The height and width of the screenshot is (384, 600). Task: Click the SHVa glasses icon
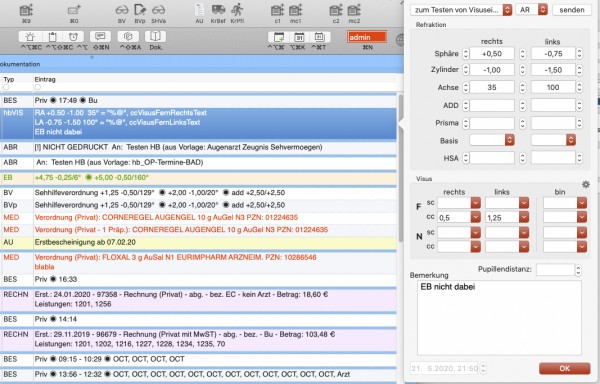coord(158,10)
